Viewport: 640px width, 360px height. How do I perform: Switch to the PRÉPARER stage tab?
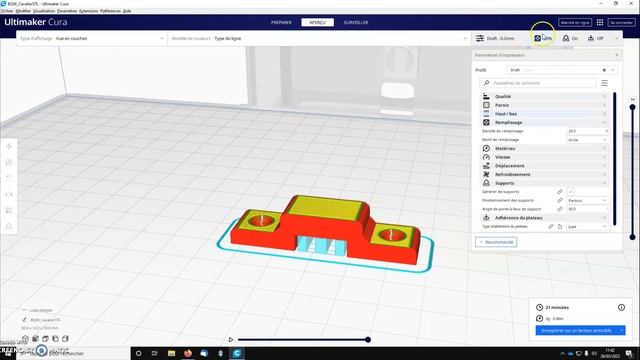click(x=282, y=22)
